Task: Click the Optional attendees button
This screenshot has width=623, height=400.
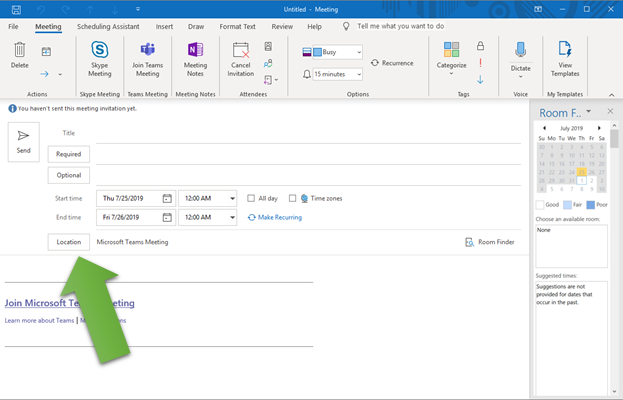Action: [69, 175]
